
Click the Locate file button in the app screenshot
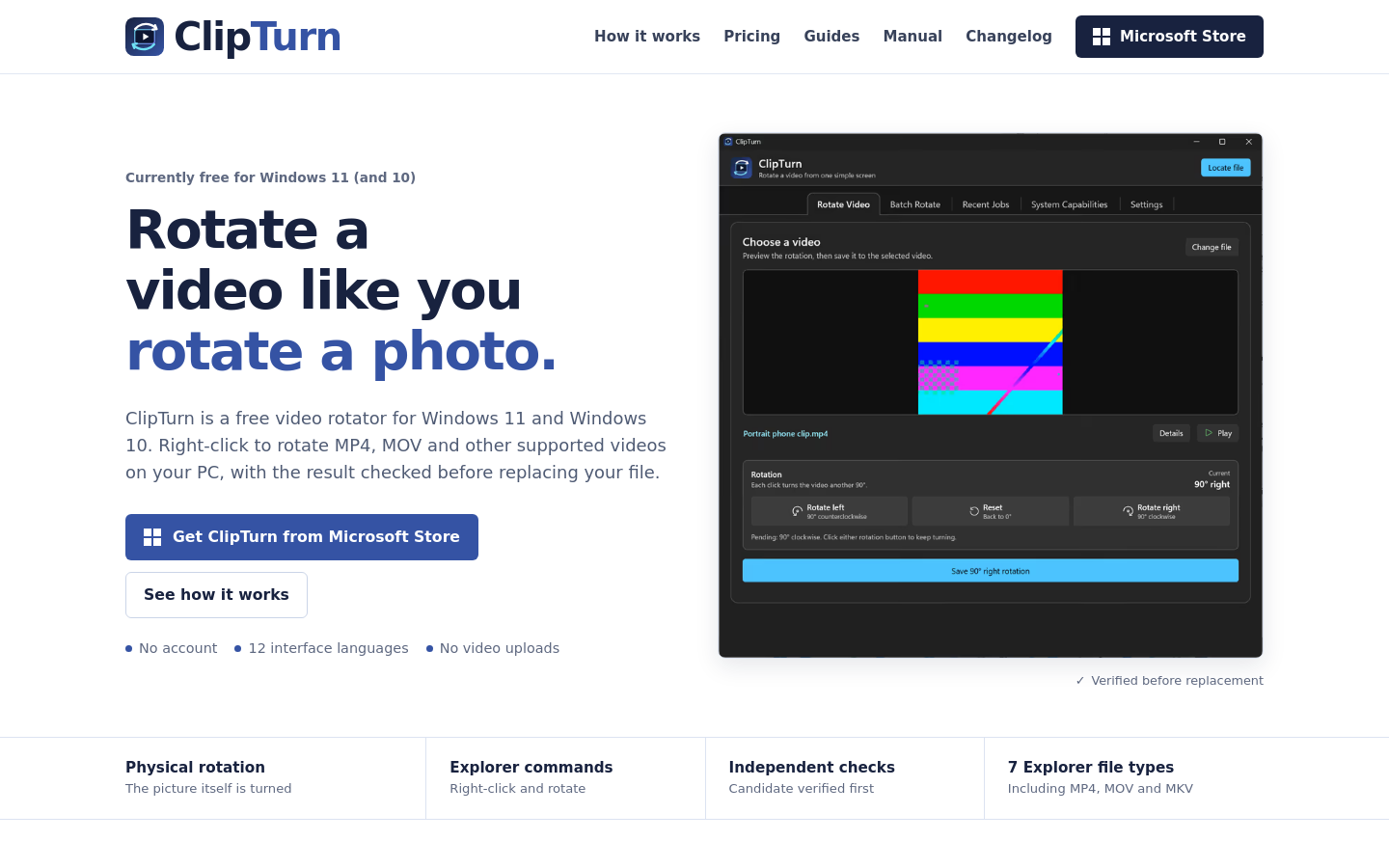click(x=1226, y=168)
